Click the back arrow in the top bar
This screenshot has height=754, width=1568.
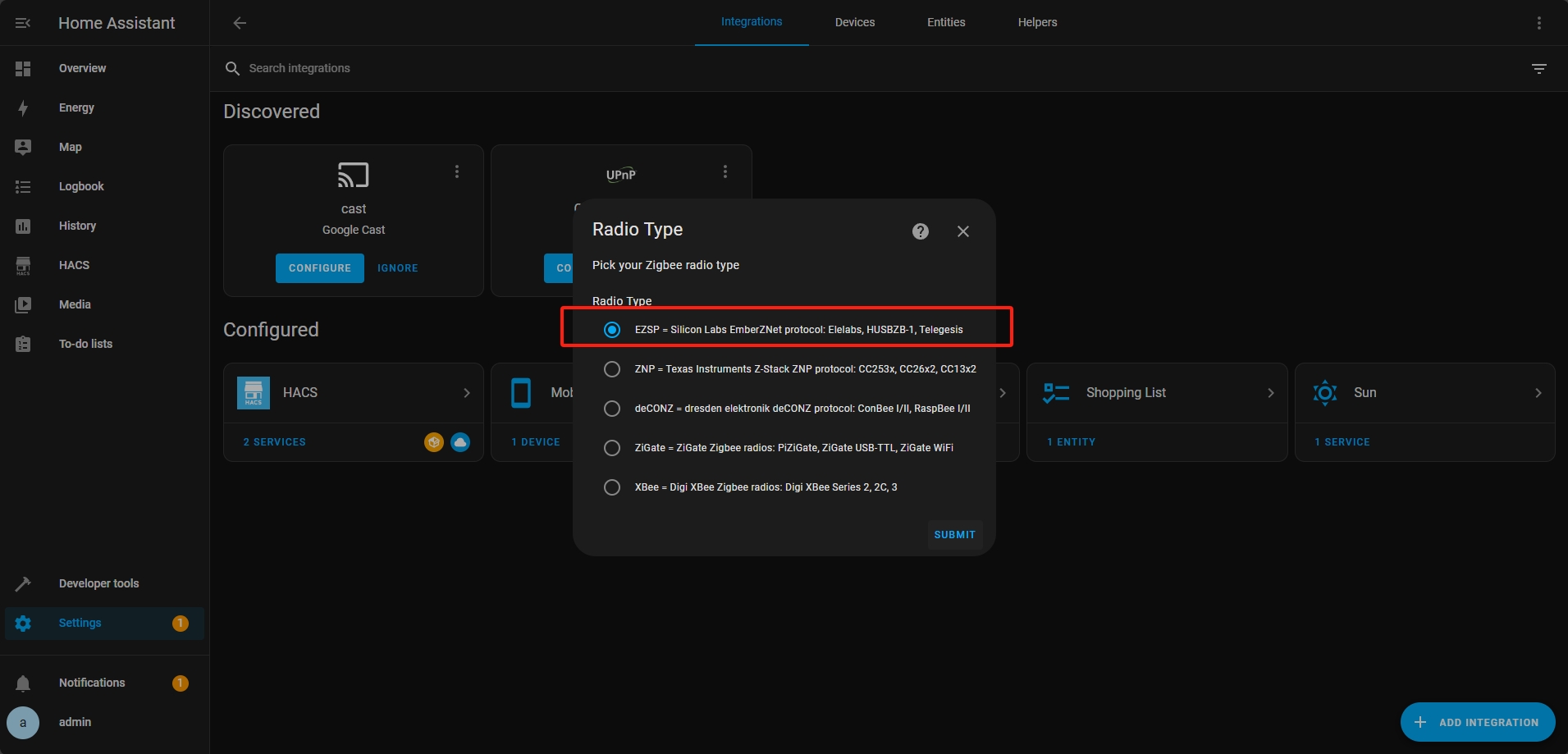pos(240,23)
